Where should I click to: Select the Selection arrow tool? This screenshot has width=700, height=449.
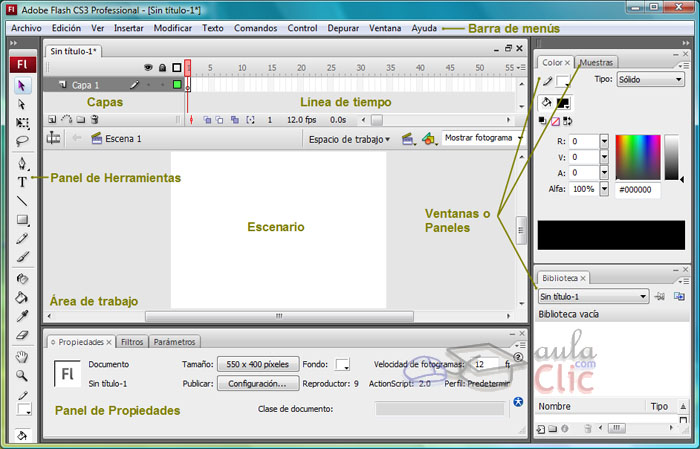(x=21, y=85)
